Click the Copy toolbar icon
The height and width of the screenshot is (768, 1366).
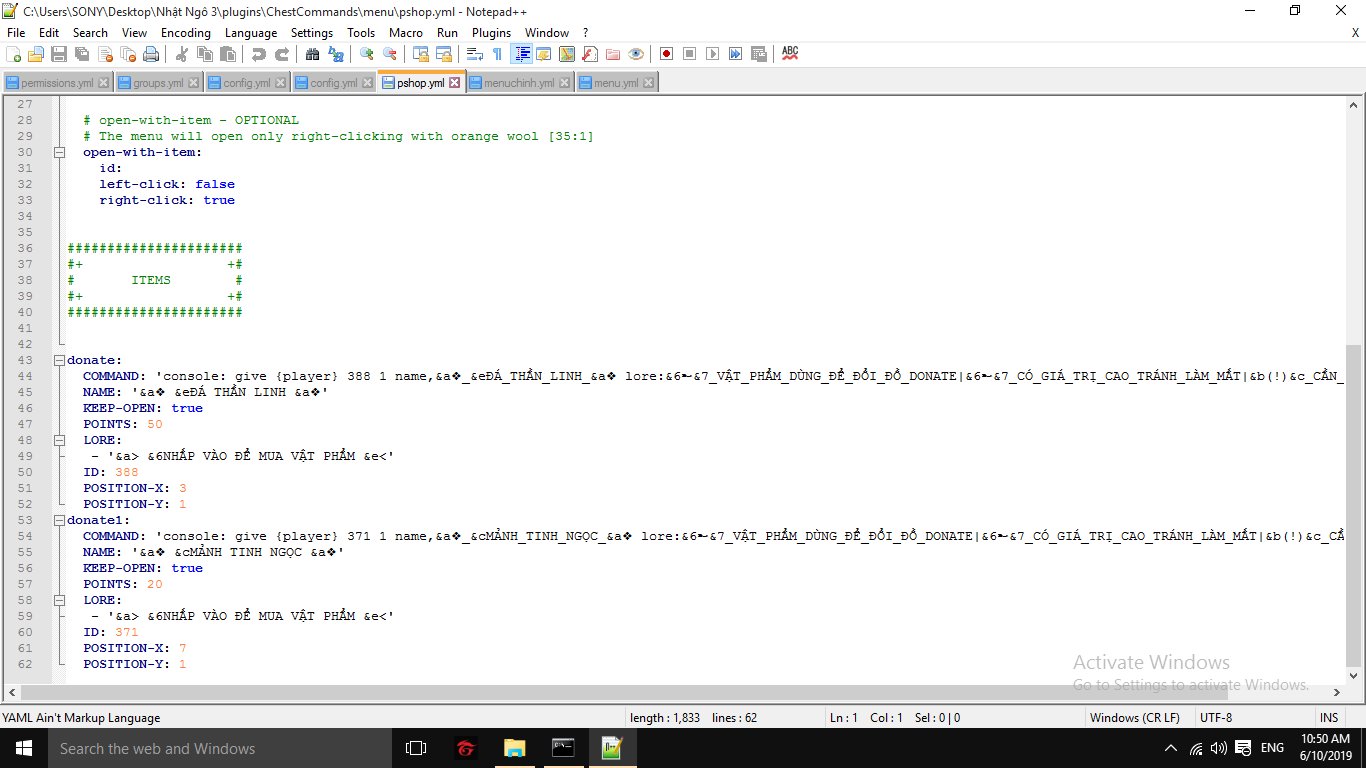tap(204, 54)
